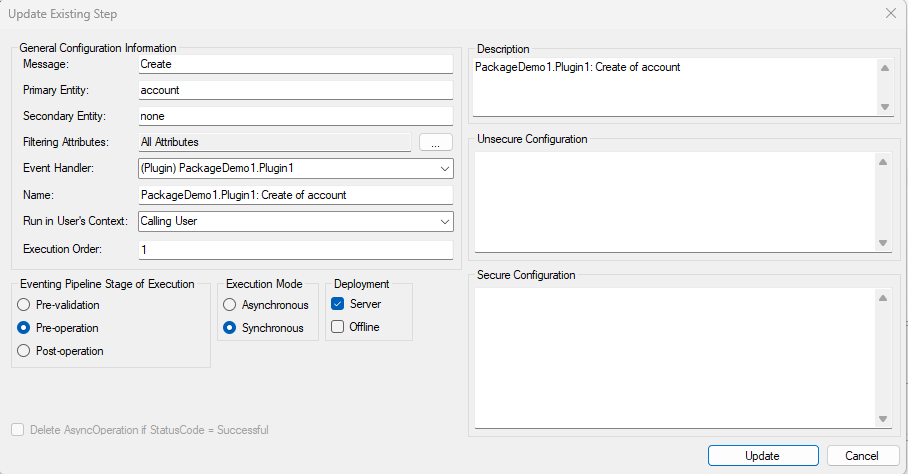Viewport: 908px width, 474px height.
Task: Edit the step Name field
Action: pos(295,195)
